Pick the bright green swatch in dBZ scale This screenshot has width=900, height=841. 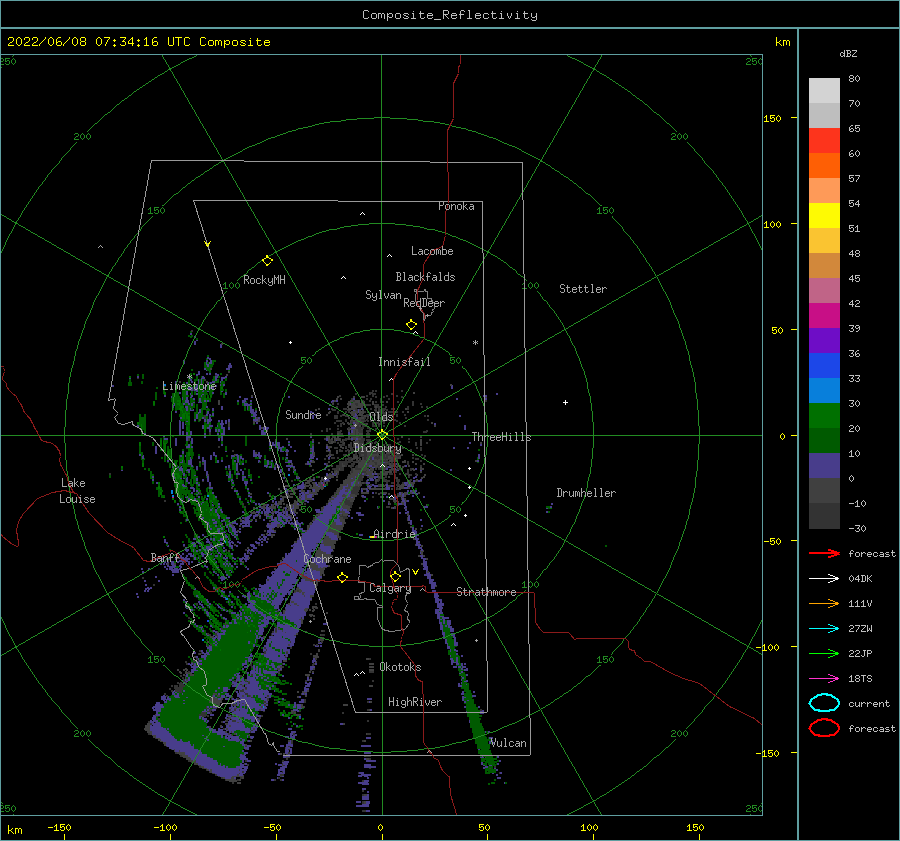click(824, 416)
